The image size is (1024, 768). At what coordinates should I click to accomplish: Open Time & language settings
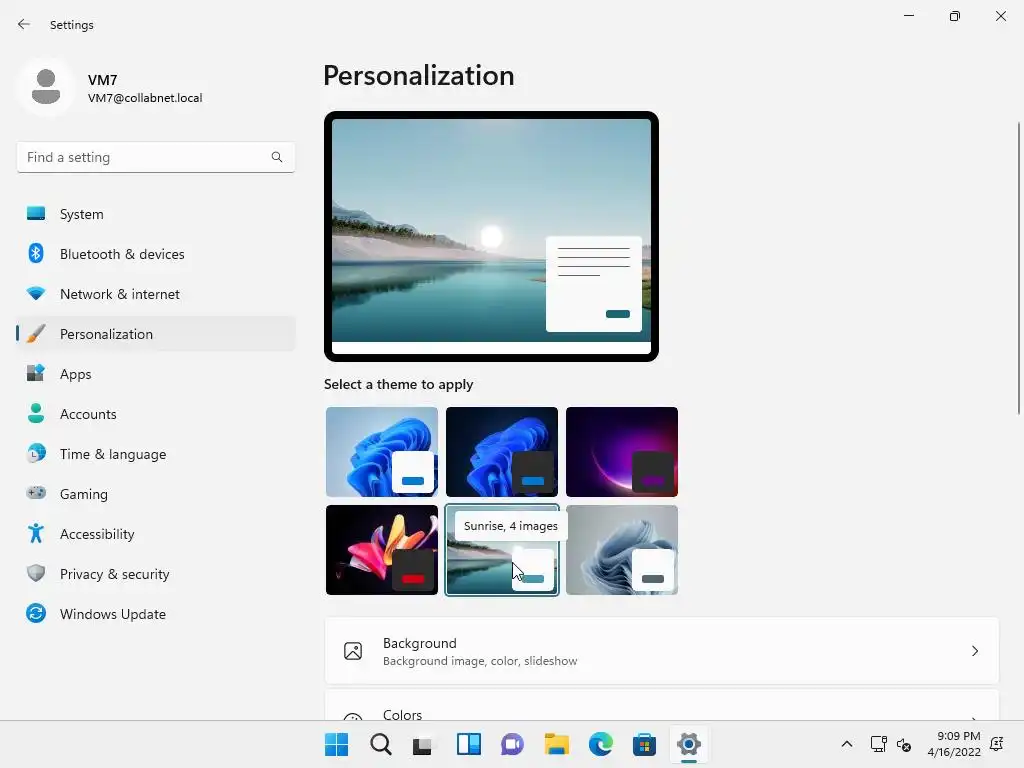[x=156, y=454]
